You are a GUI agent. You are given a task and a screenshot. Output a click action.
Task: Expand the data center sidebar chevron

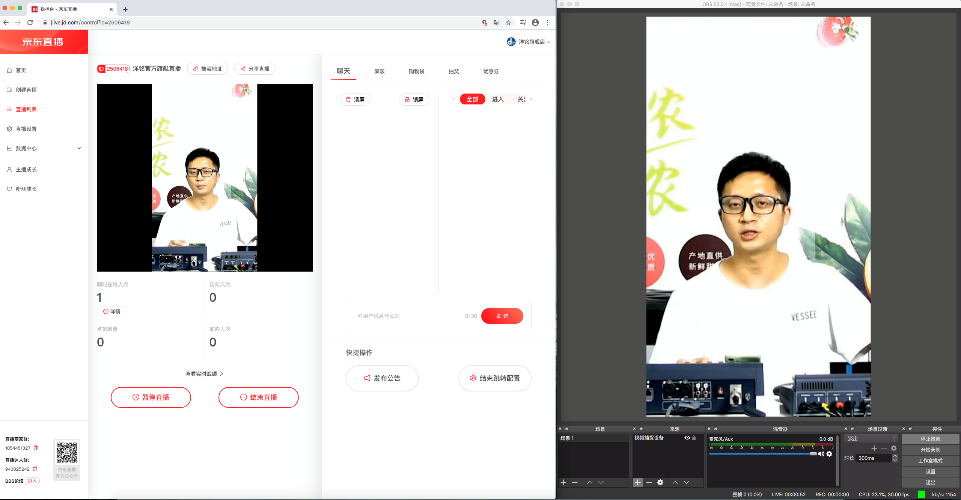tap(79, 148)
